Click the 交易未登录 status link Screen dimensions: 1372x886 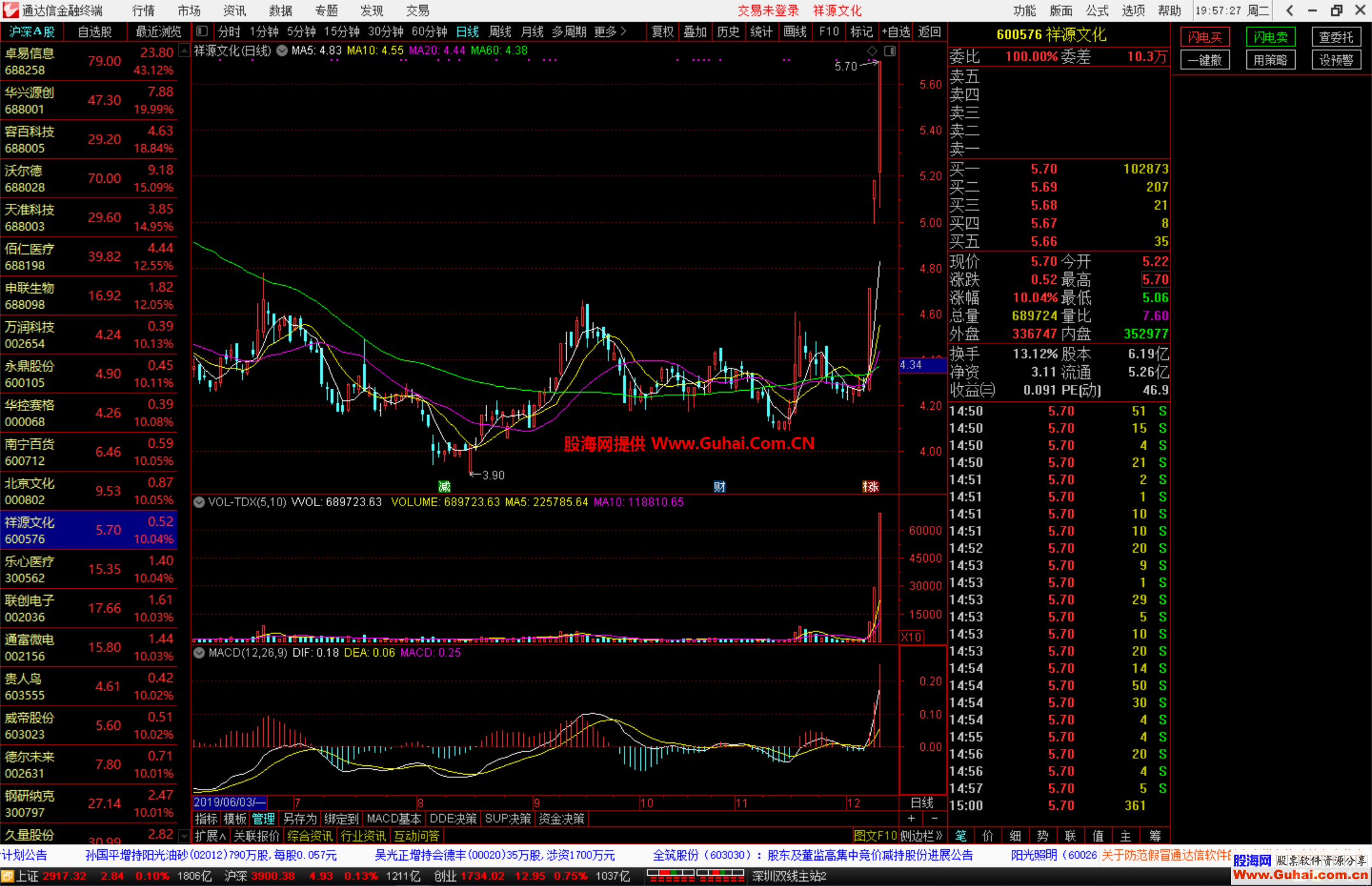(x=767, y=10)
